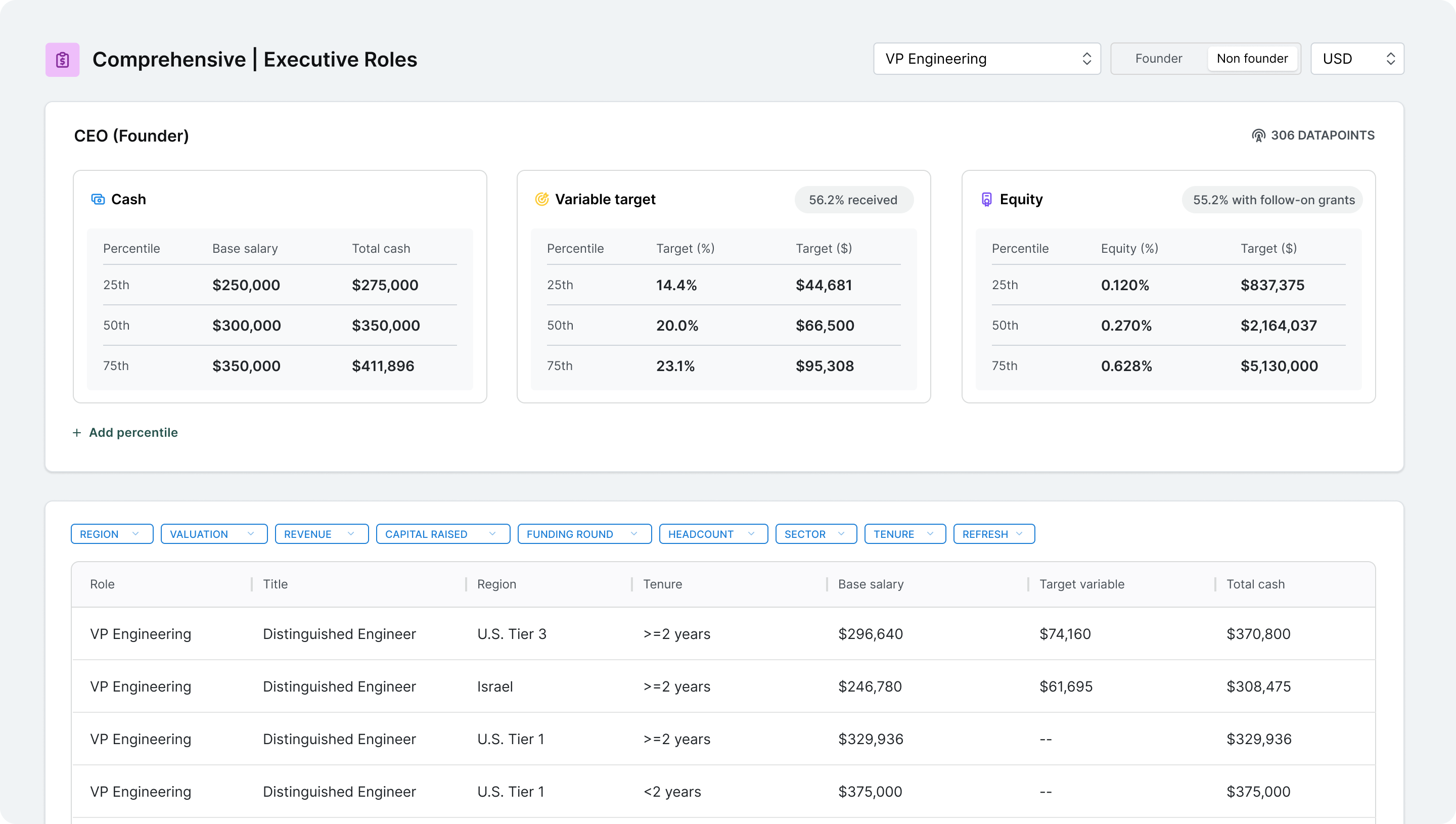The height and width of the screenshot is (824, 1456).
Task: Open the TENURE filter menu
Action: click(904, 534)
